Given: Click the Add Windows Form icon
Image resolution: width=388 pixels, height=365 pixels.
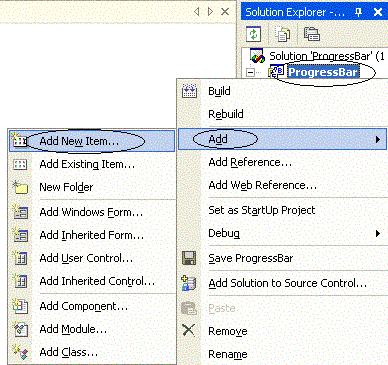Looking at the screenshot, I should (x=20, y=212).
